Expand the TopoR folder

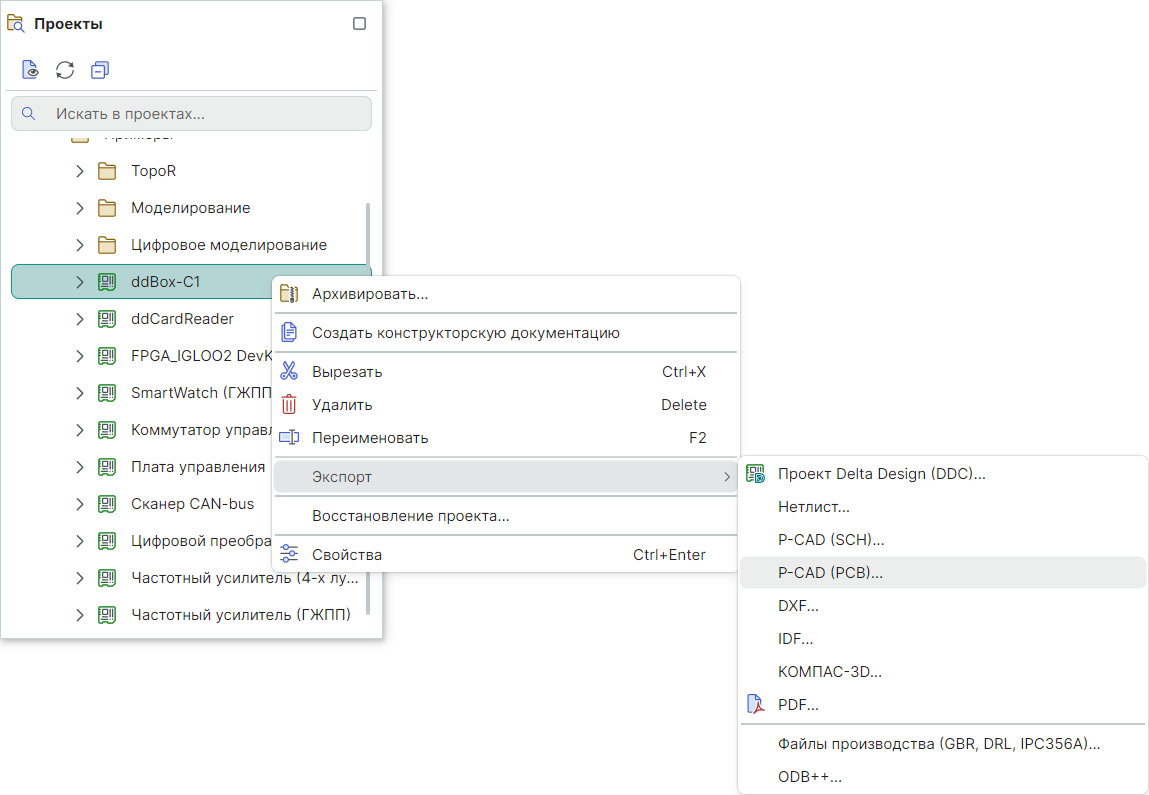click(x=80, y=171)
